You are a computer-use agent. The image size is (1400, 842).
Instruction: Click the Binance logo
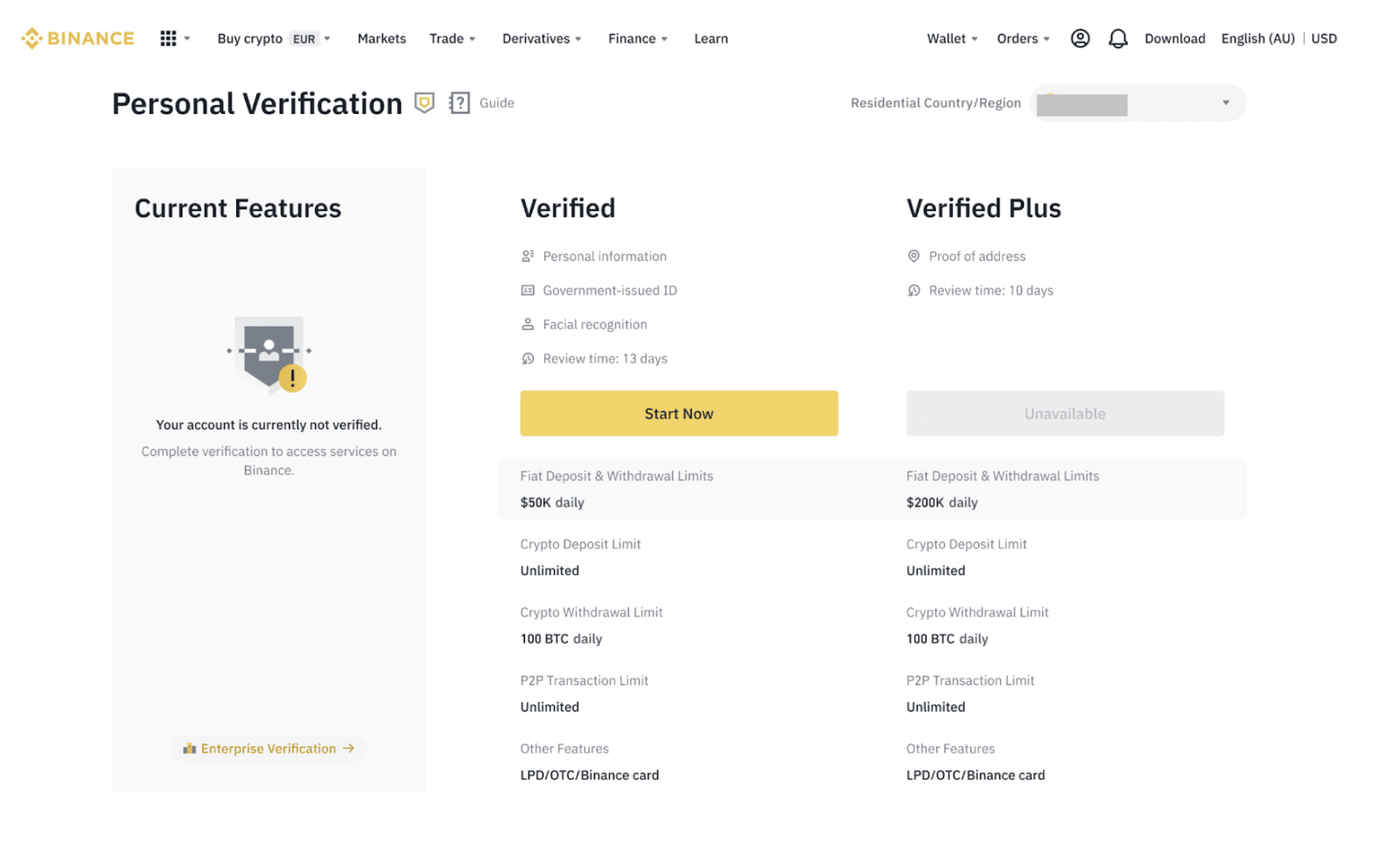click(x=77, y=38)
